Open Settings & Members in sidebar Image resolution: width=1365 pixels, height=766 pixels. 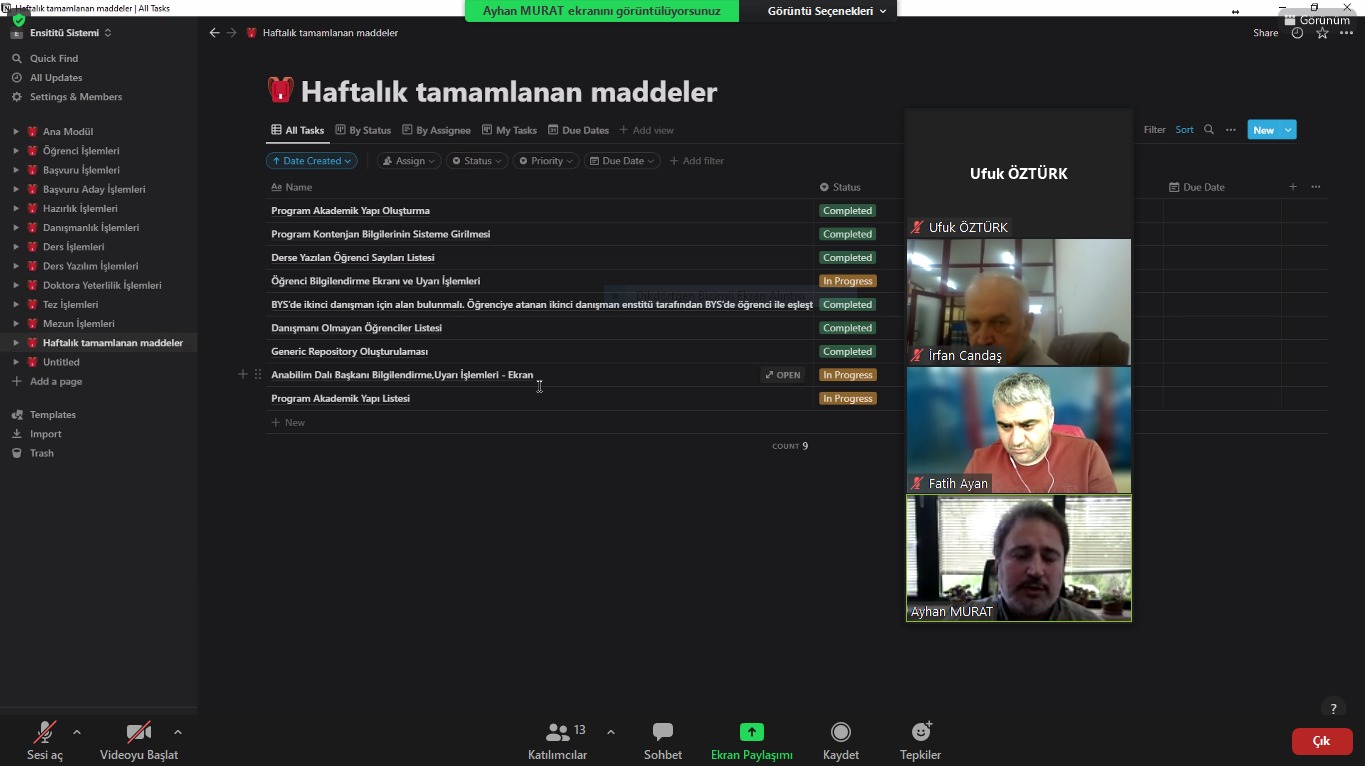coord(75,97)
